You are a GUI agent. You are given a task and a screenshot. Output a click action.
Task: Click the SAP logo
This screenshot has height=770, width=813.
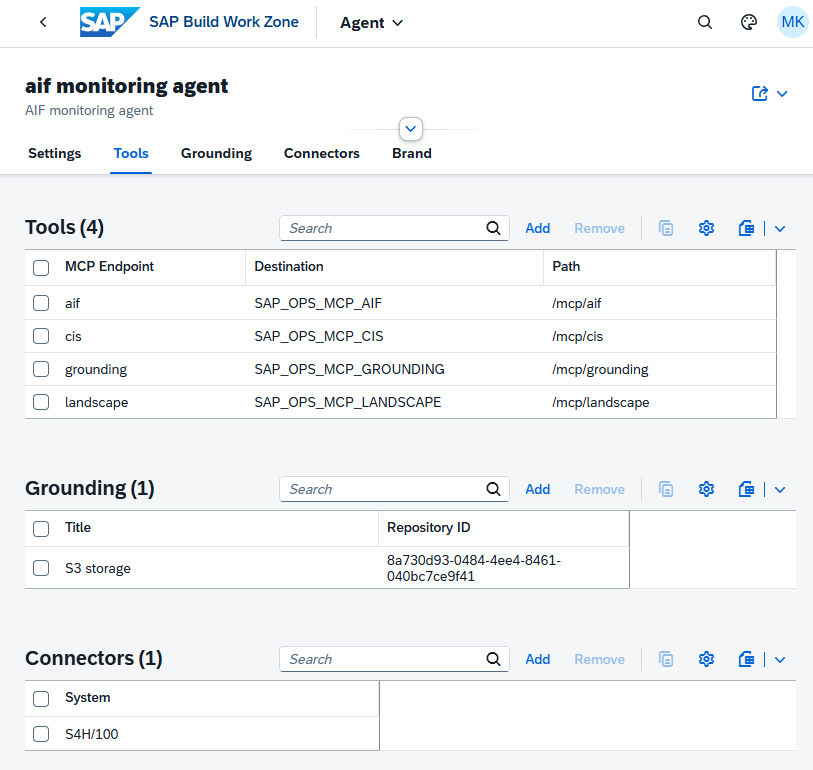point(110,22)
